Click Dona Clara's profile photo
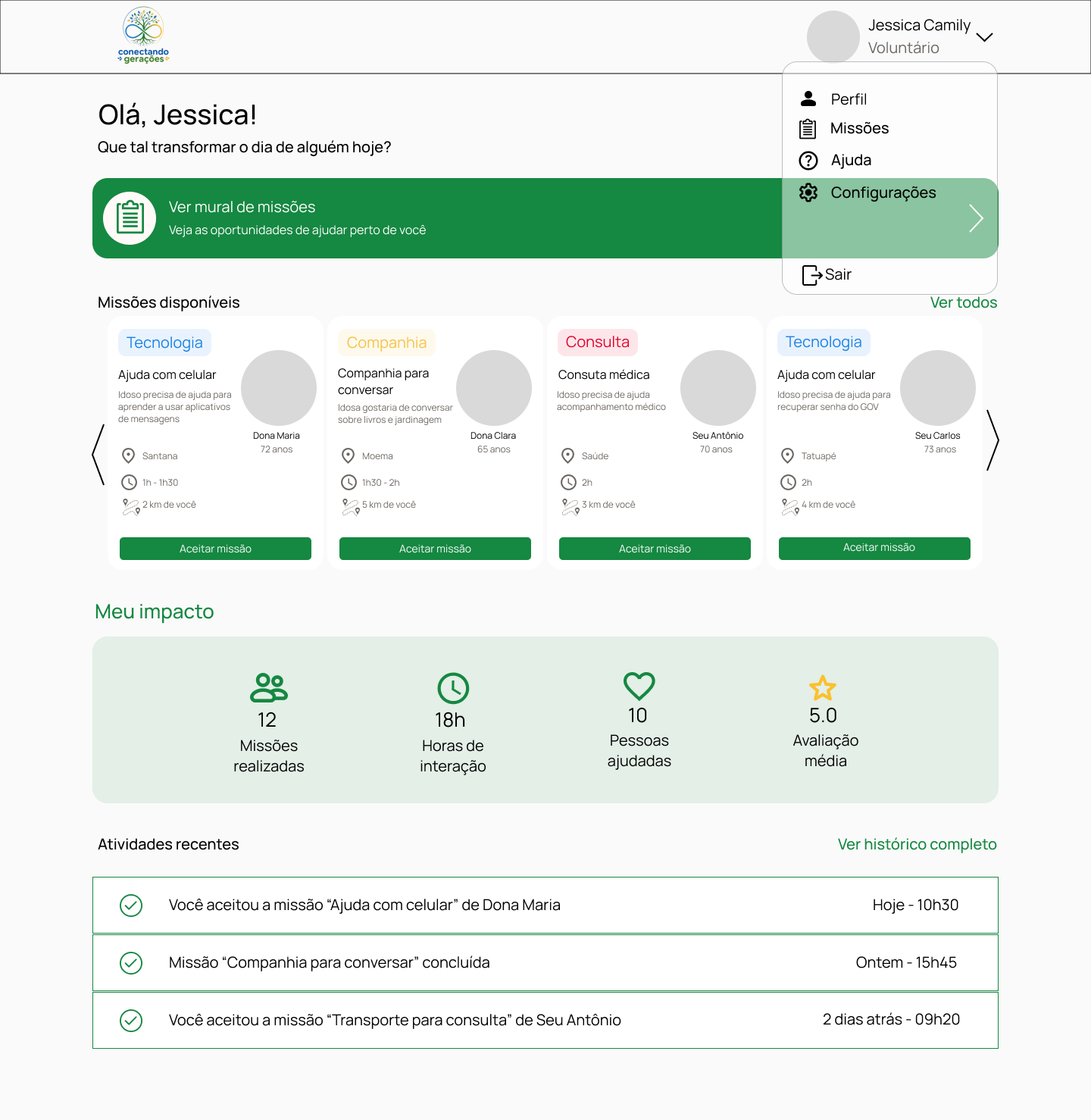 click(x=494, y=388)
